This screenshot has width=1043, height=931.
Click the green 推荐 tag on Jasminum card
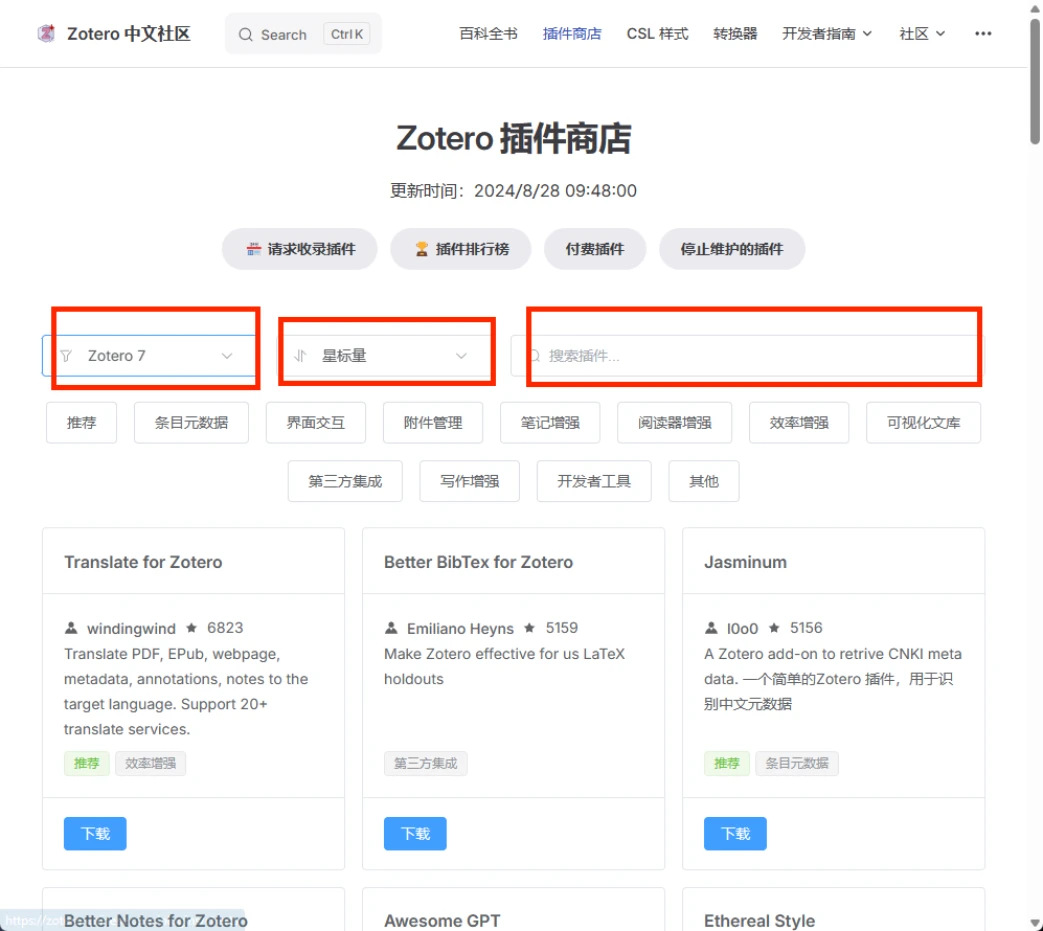726,763
